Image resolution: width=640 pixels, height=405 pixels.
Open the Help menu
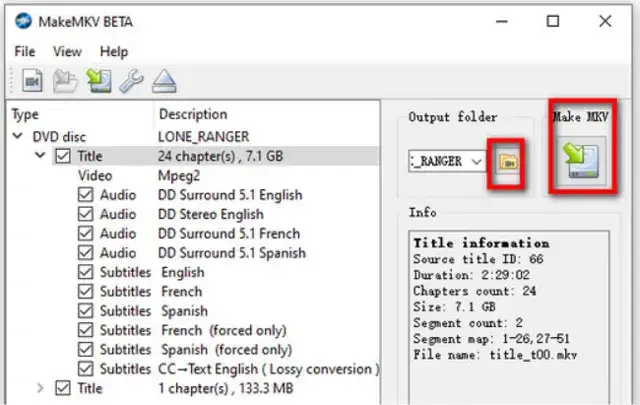(x=114, y=51)
